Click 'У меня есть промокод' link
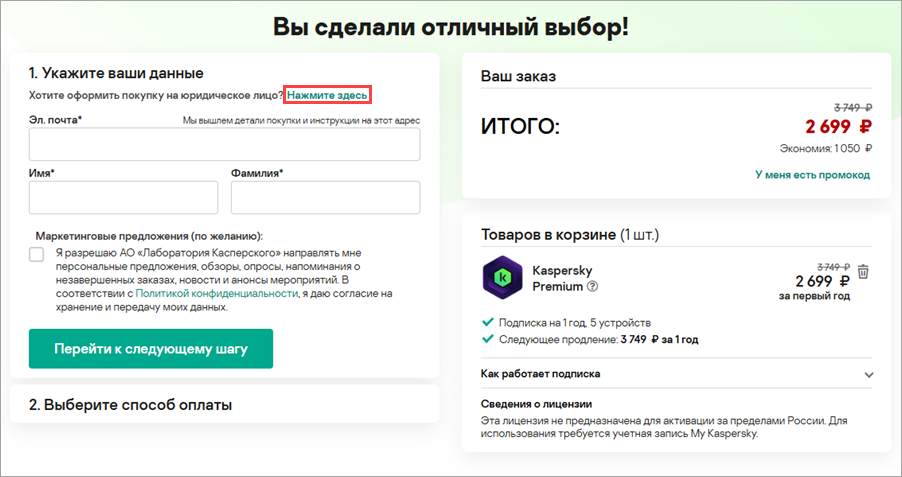Screen dimensions: 902x477 [x=812, y=175]
